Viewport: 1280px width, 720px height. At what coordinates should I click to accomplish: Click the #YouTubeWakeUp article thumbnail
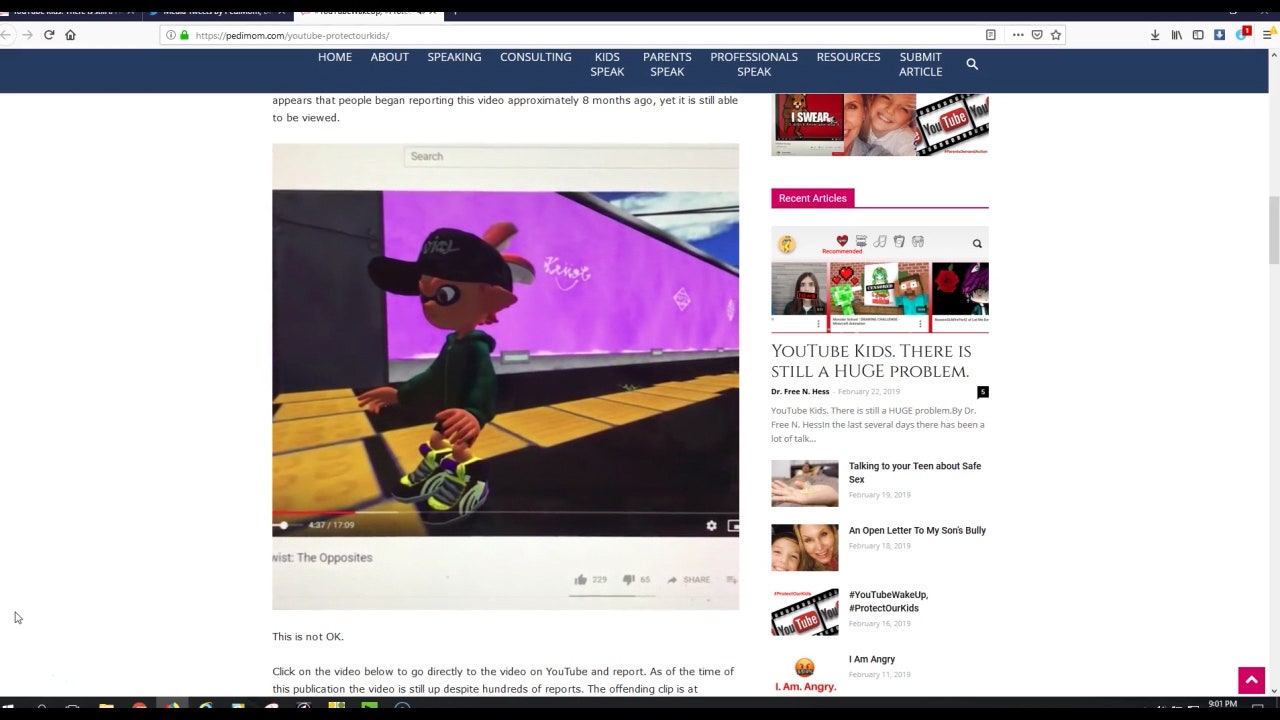[805, 612]
